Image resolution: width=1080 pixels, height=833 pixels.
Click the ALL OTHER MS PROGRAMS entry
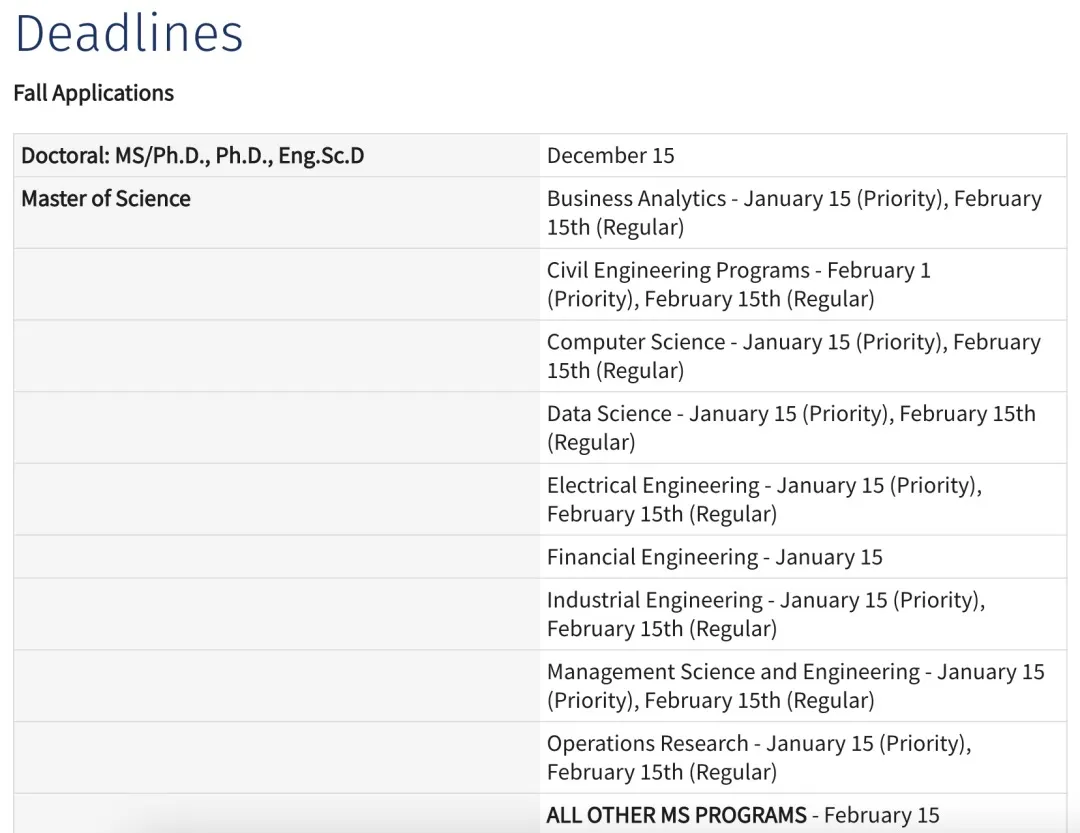point(742,815)
